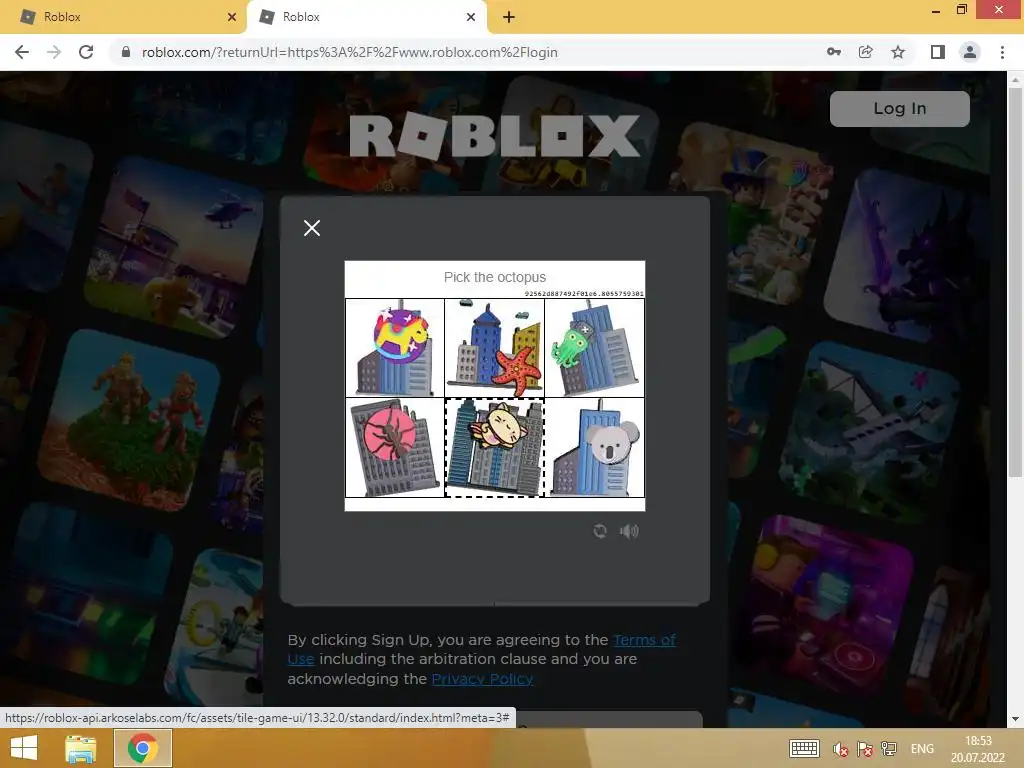1024x768 pixels.
Task: Select the second Roblox tab
Action: [366, 17]
